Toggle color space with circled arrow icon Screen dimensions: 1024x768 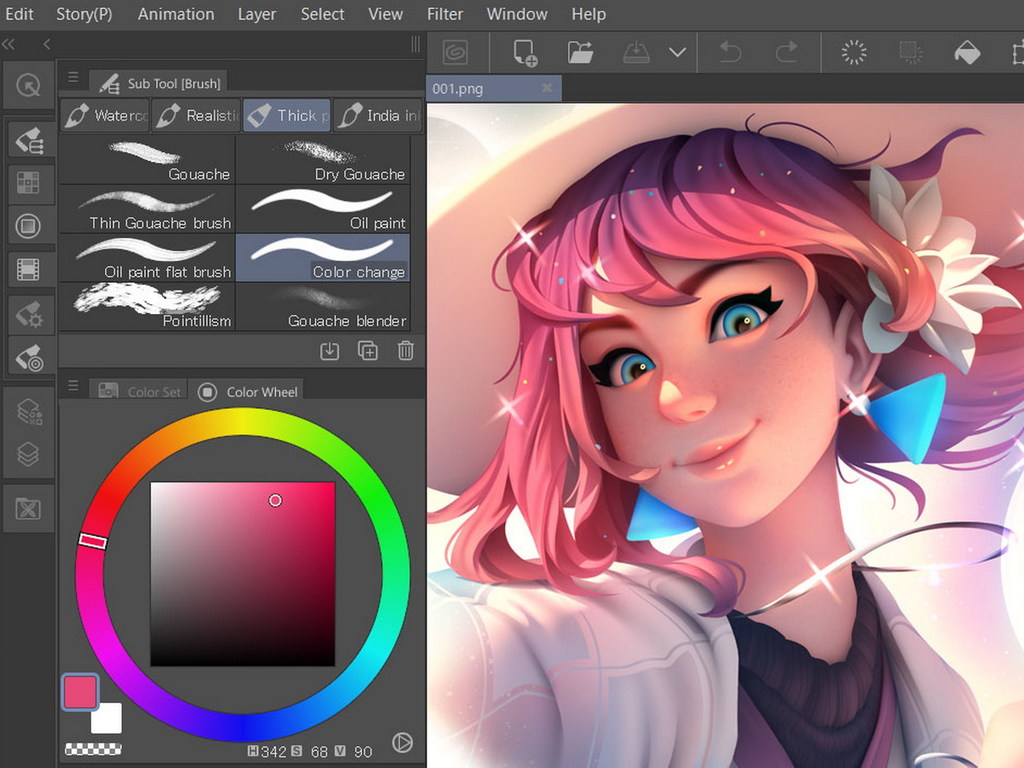tap(402, 742)
